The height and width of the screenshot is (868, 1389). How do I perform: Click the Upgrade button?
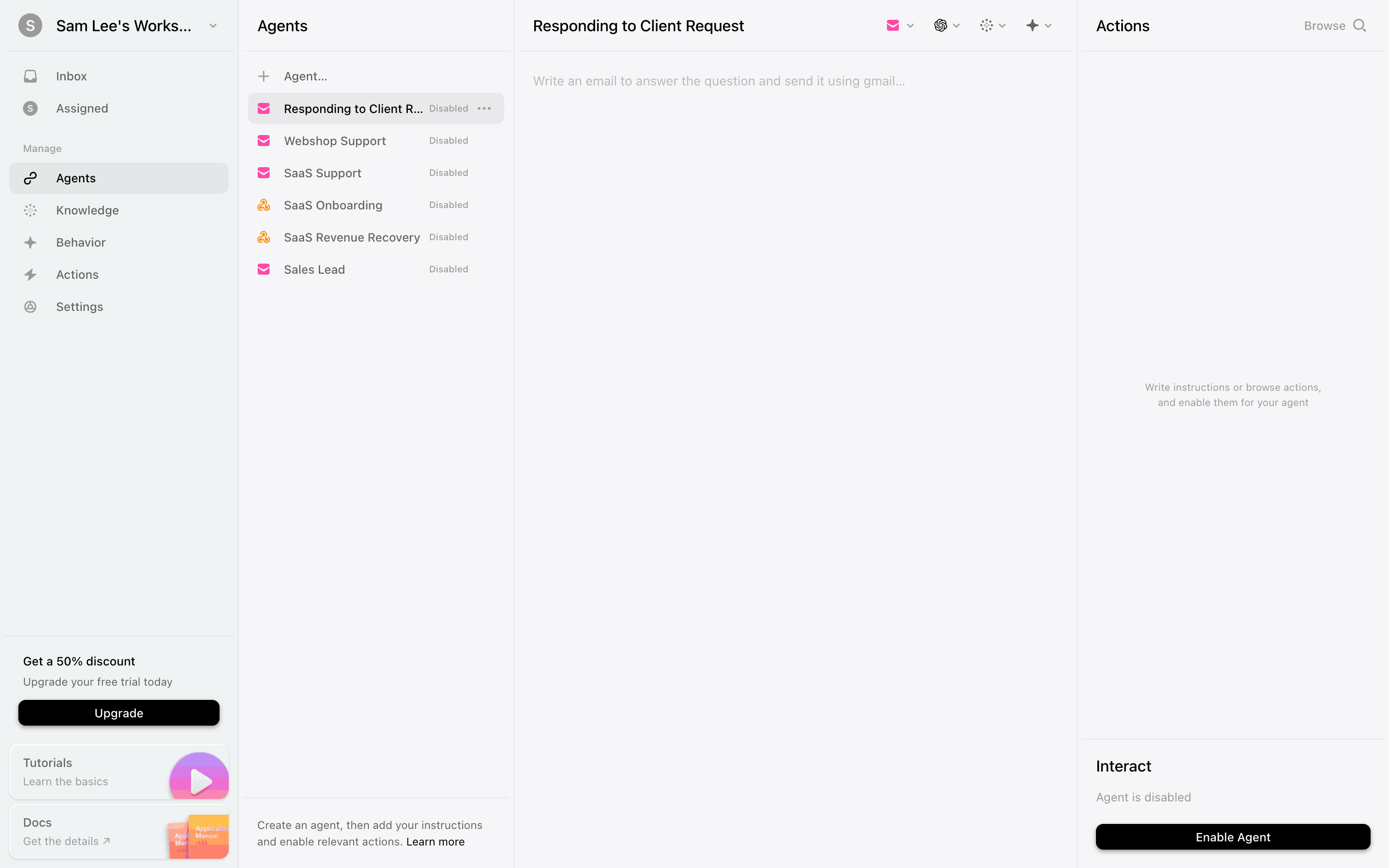[x=119, y=713]
